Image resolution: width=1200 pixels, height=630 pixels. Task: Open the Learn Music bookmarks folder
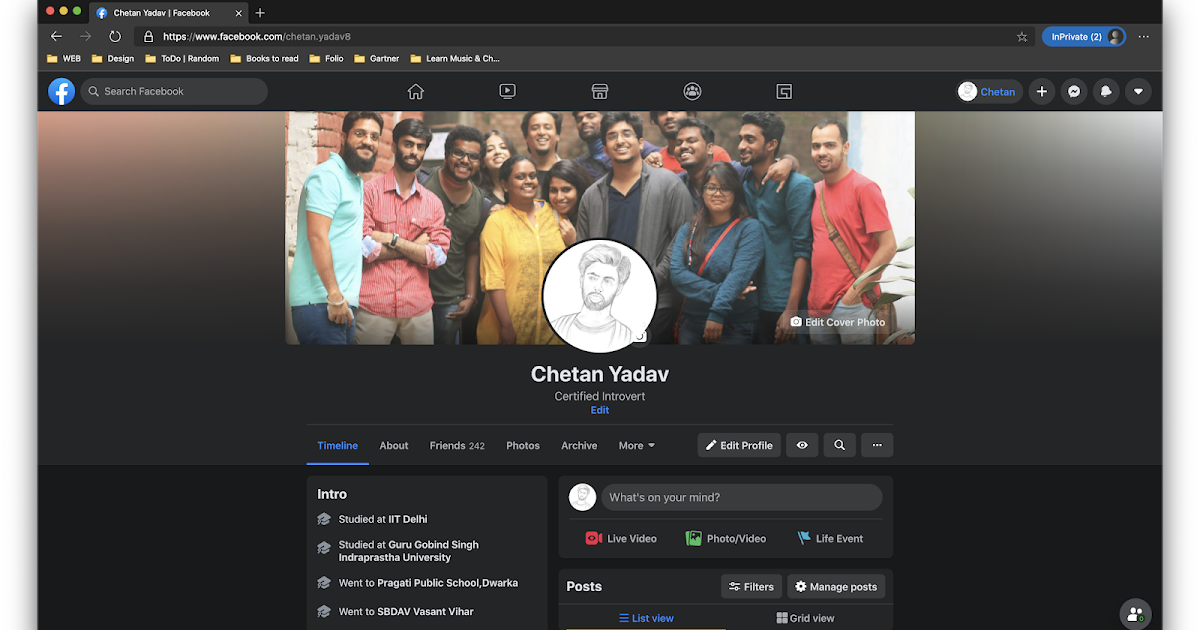coord(455,59)
